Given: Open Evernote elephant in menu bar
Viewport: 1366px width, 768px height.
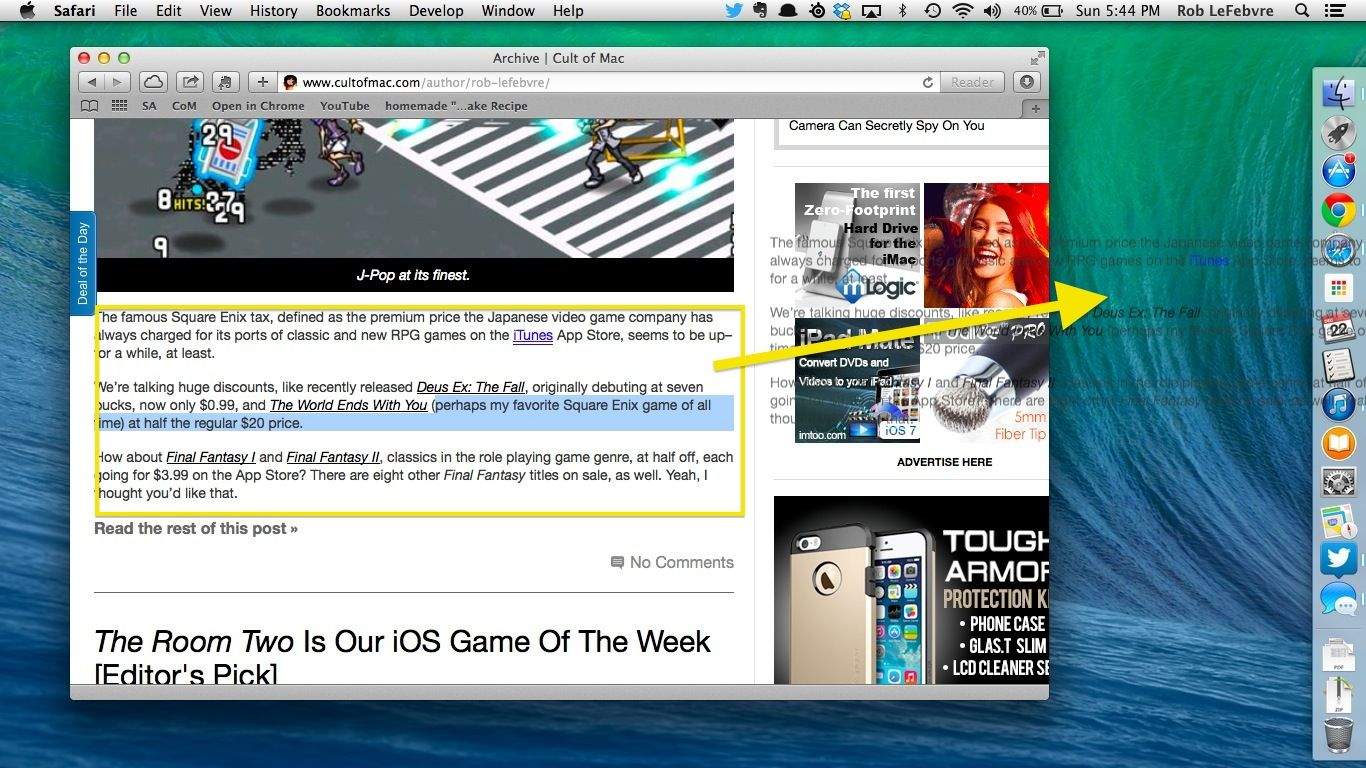Looking at the screenshot, I should pos(761,11).
